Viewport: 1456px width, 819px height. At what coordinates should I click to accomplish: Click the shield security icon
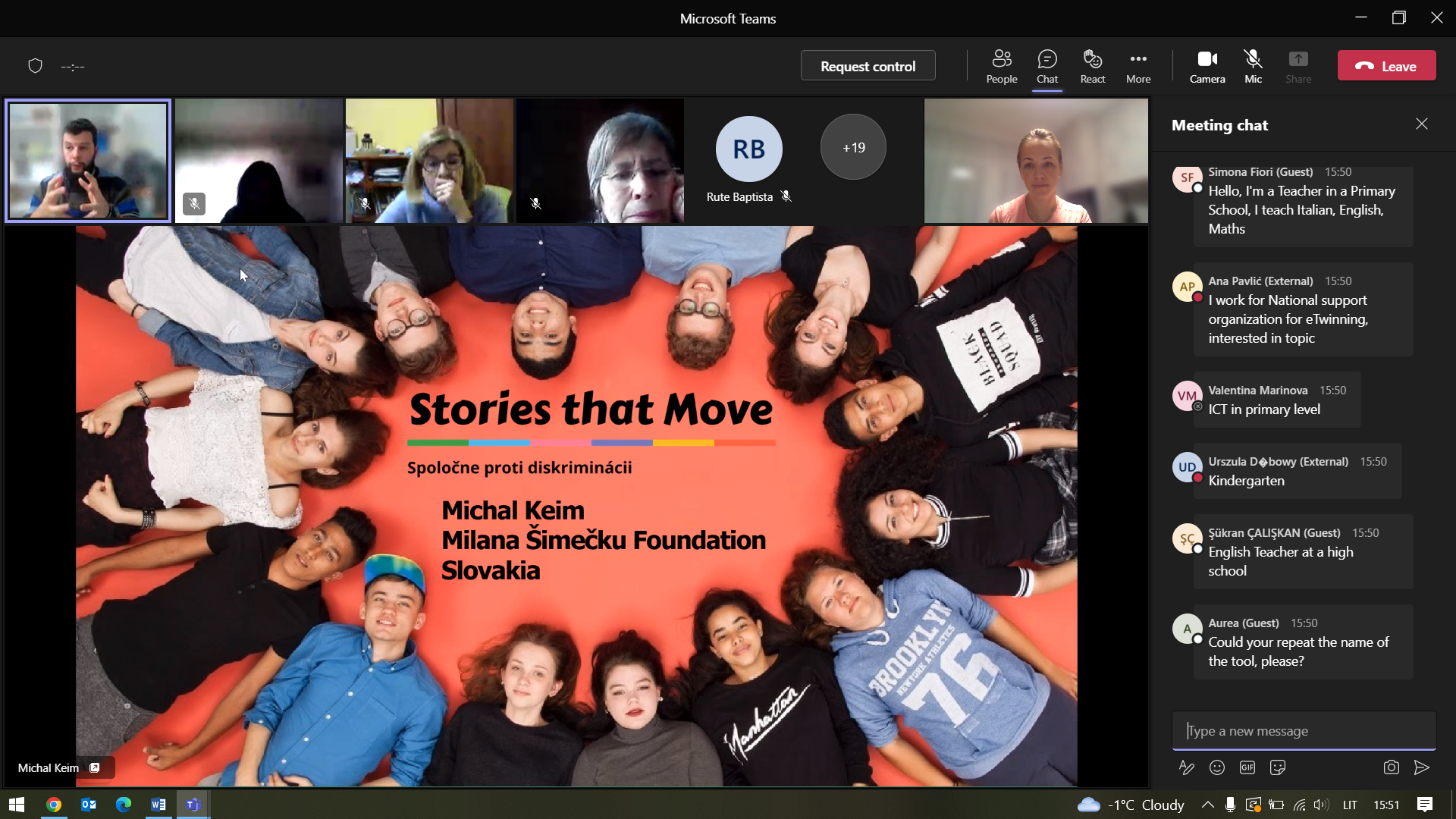(35, 66)
